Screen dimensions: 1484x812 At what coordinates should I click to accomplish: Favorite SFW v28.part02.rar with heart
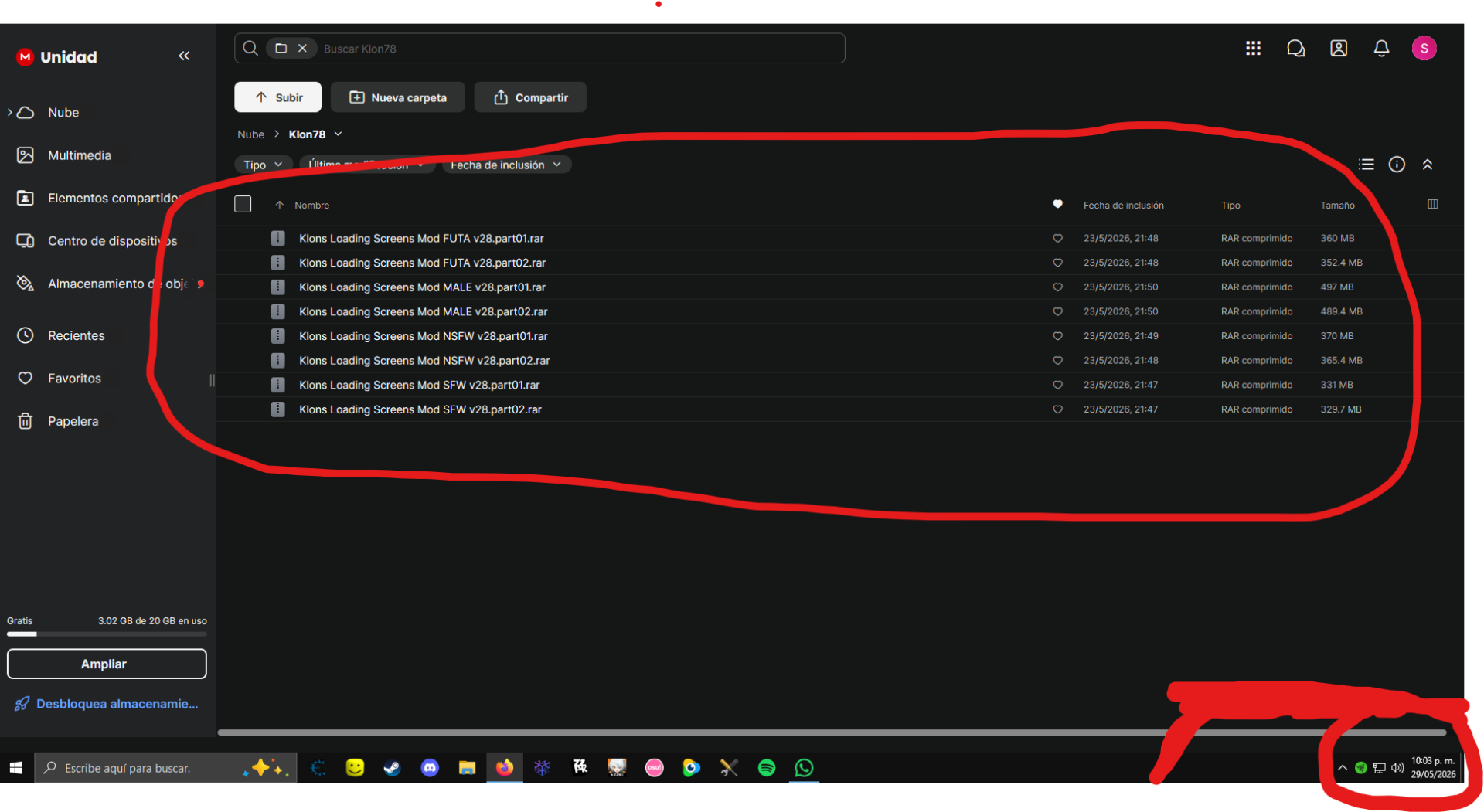(1057, 409)
